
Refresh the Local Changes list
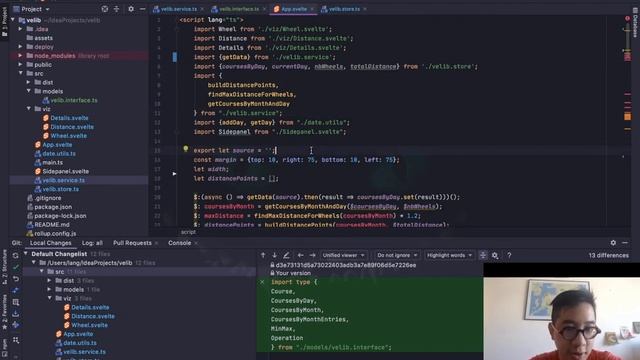16,256
